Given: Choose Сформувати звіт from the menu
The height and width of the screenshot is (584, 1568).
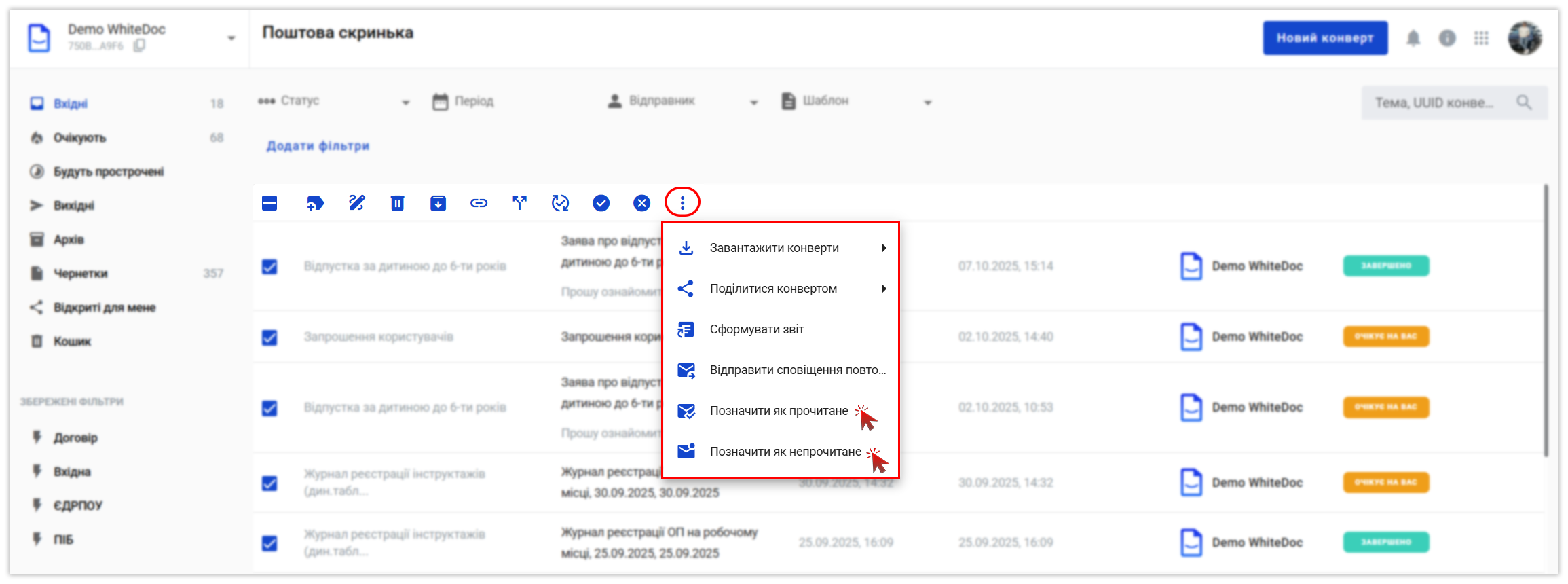Looking at the screenshot, I should [x=781, y=329].
